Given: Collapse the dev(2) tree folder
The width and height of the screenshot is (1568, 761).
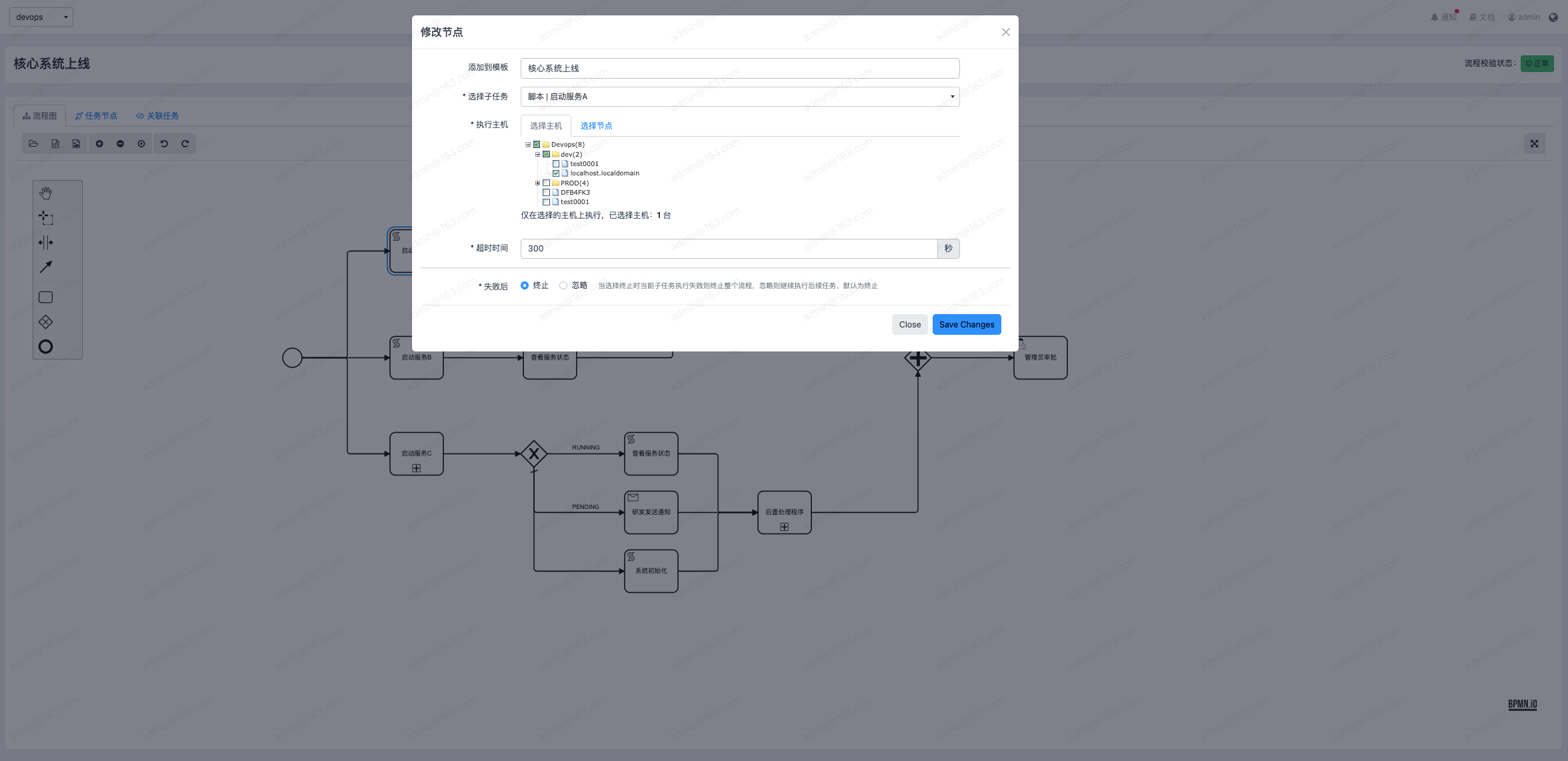Looking at the screenshot, I should tap(537, 155).
